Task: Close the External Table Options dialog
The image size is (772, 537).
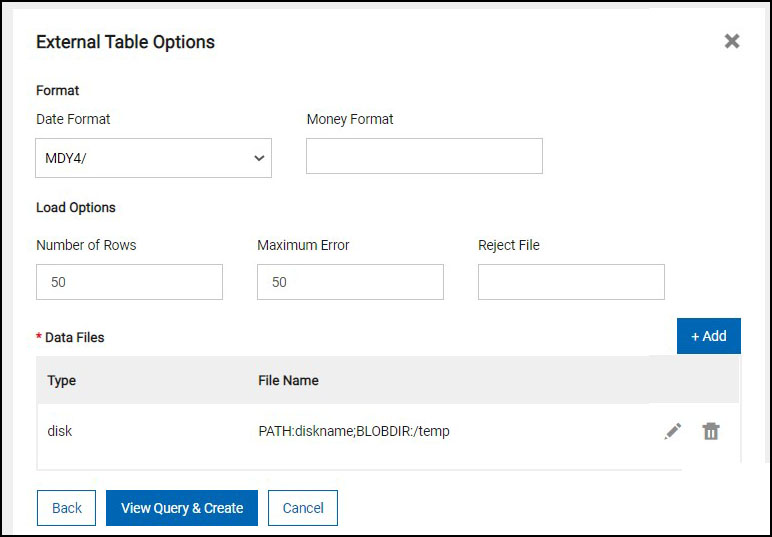Action: [x=732, y=41]
